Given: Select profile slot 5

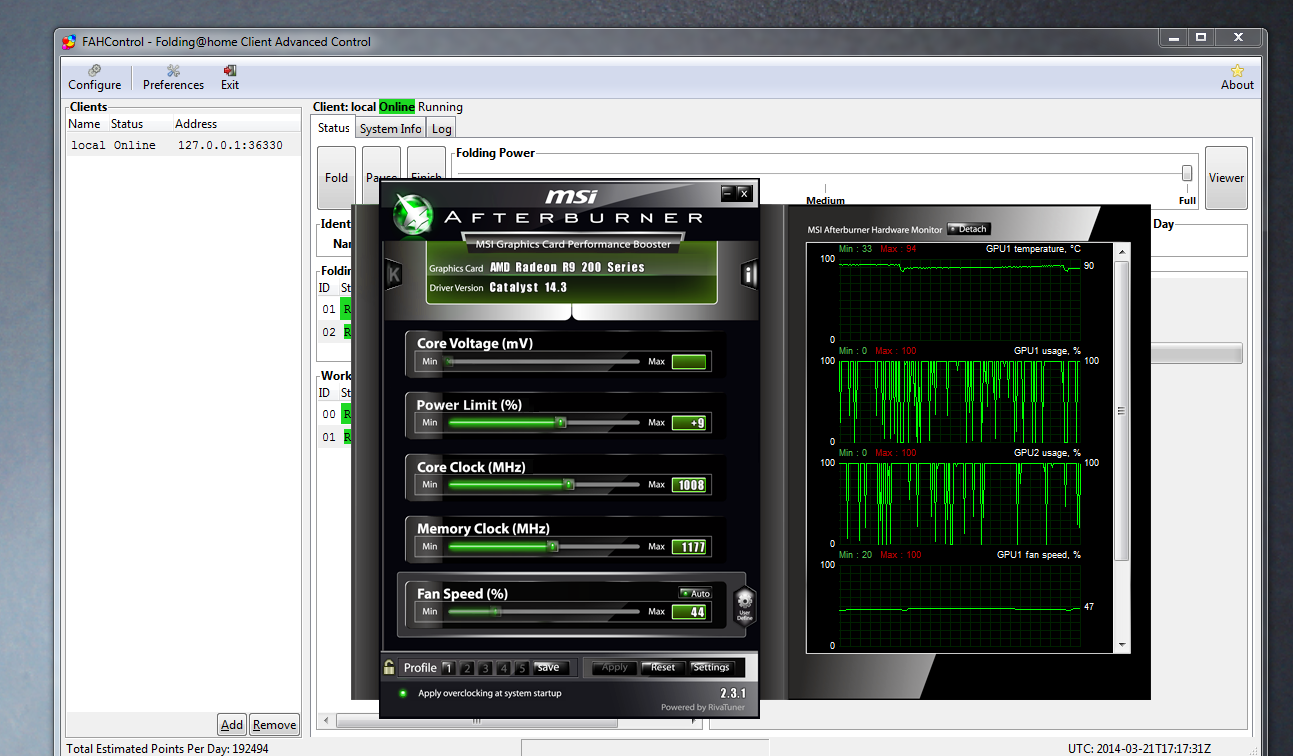Looking at the screenshot, I should [x=521, y=668].
